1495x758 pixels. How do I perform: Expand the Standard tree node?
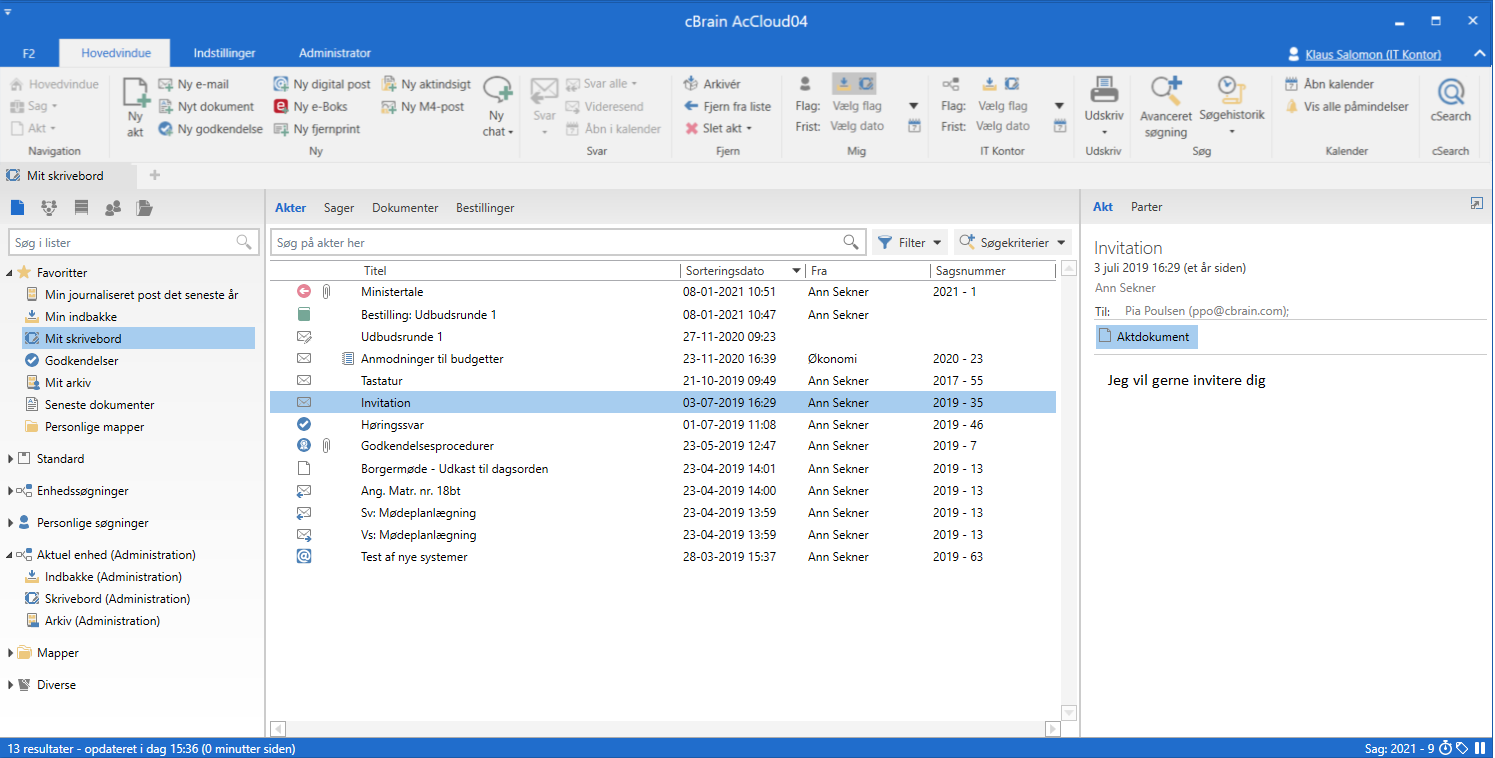pos(10,459)
